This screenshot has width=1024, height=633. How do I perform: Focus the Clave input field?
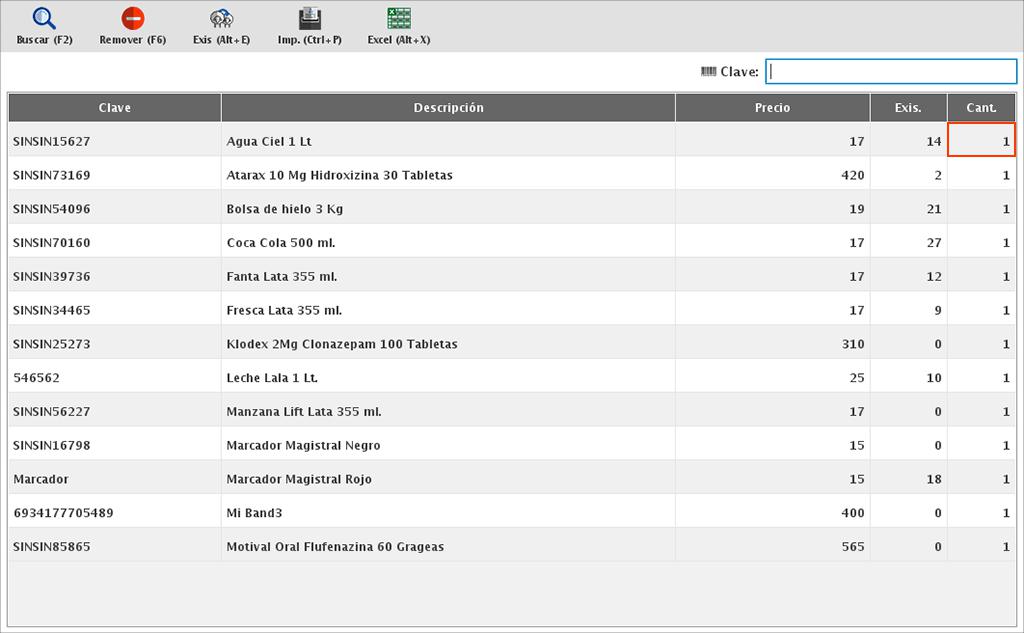[890, 72]
